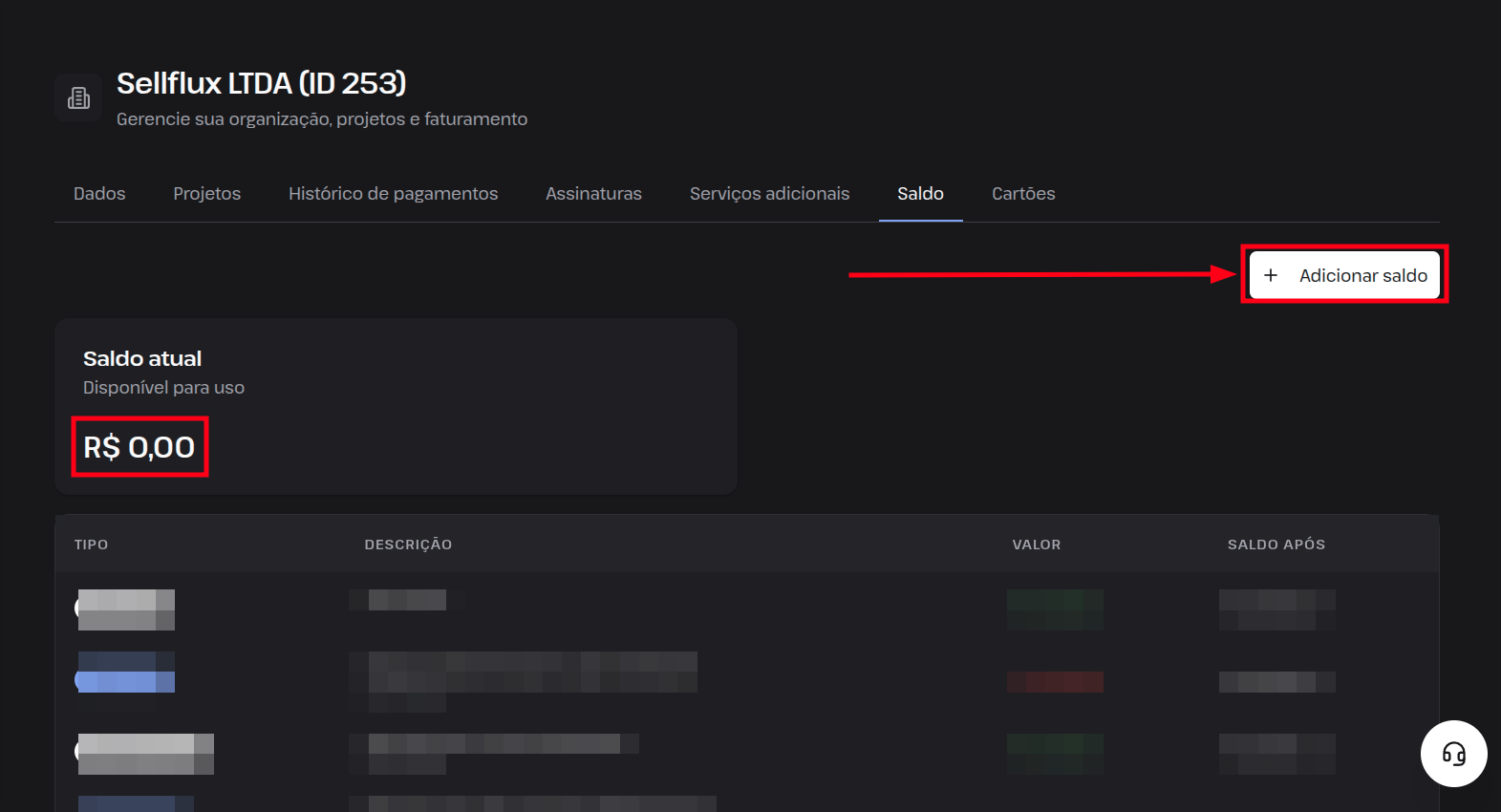Open Histórico de pagamentos tab
Image resolution: width=1501 pixels, height=812 pixels.
point(394,193)
